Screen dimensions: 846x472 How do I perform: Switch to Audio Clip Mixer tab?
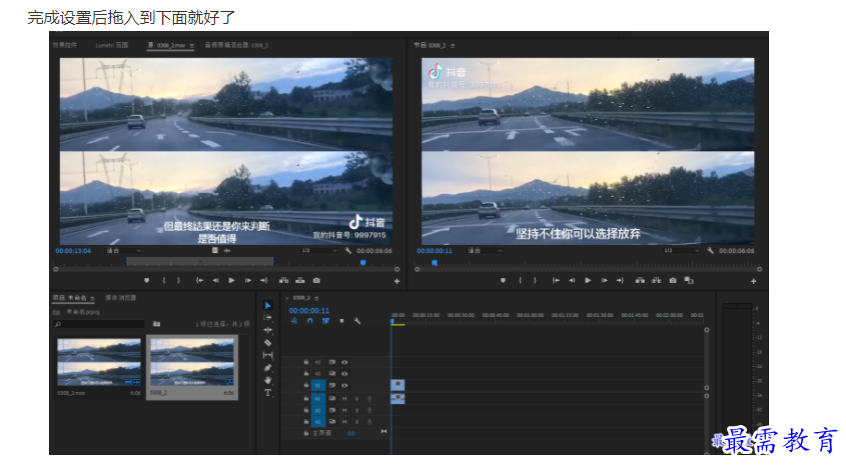236,45
